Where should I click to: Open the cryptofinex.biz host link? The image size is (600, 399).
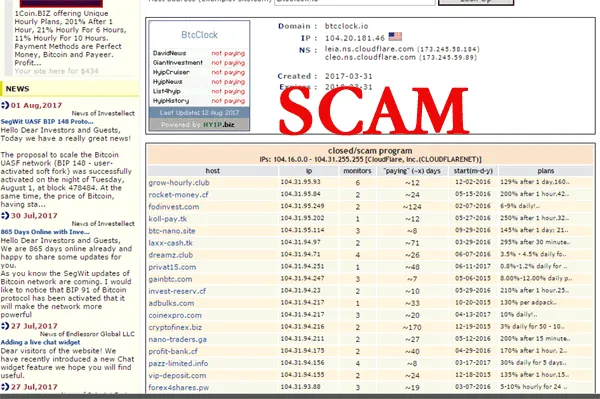tap(175, 327)
